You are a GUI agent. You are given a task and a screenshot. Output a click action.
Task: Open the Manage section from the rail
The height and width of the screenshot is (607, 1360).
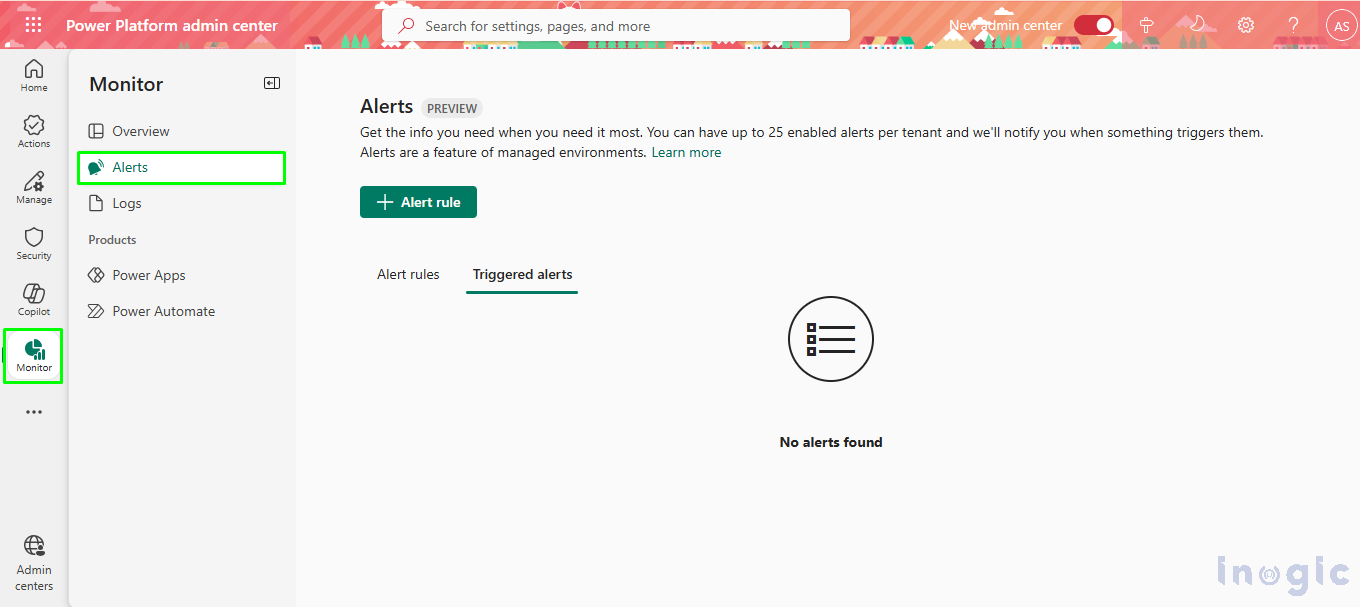pyautogui.click(x=33, y=186)
